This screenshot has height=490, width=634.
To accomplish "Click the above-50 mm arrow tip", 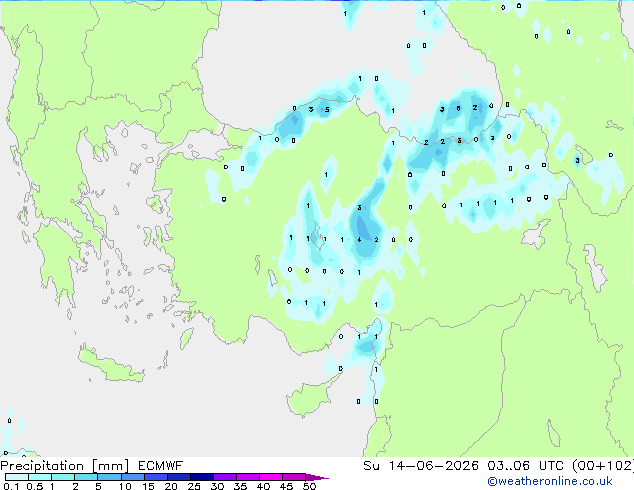I will tap(317, 477).
